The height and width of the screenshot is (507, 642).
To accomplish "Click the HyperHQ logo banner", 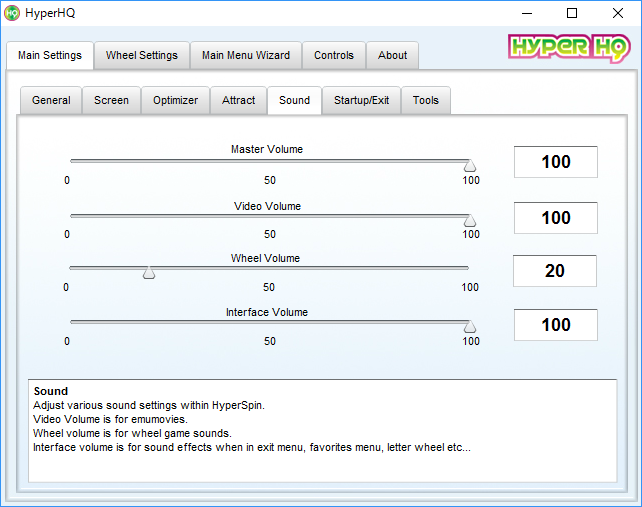I will [x=569, y=48].
